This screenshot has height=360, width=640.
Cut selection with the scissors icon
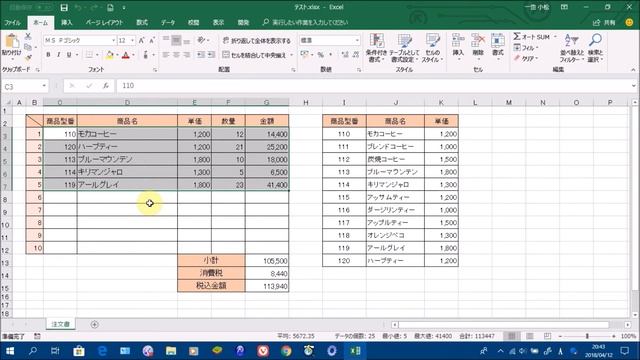coord(28,36)
